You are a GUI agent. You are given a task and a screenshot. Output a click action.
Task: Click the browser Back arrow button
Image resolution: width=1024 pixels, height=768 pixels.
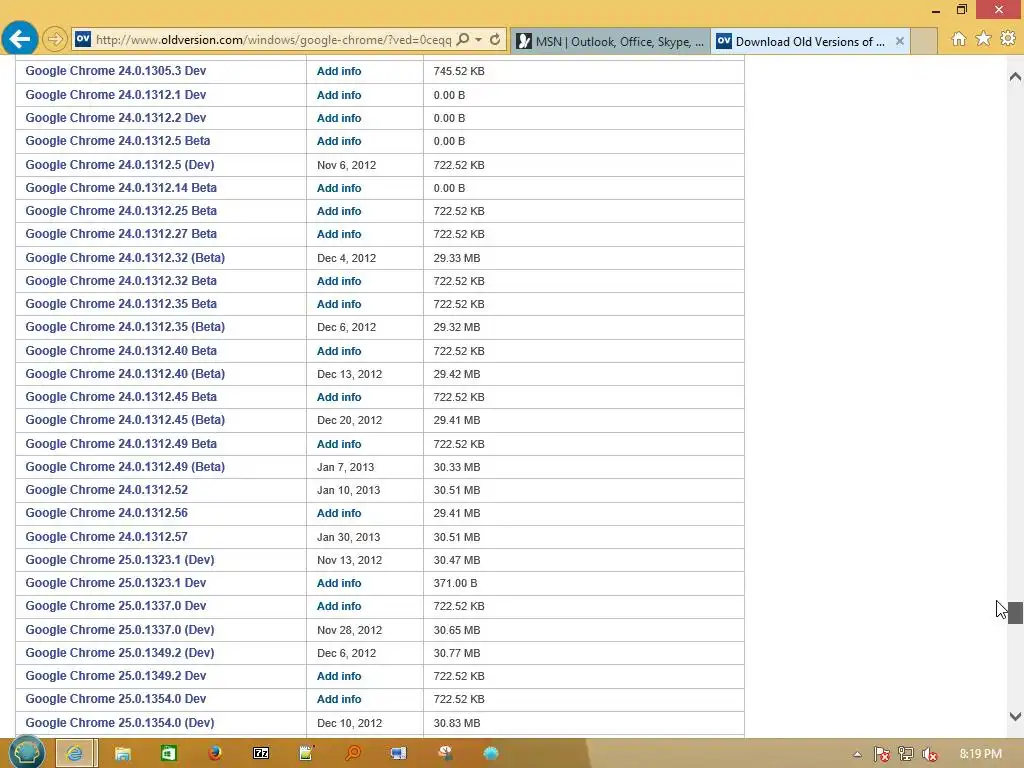(20, 39)
